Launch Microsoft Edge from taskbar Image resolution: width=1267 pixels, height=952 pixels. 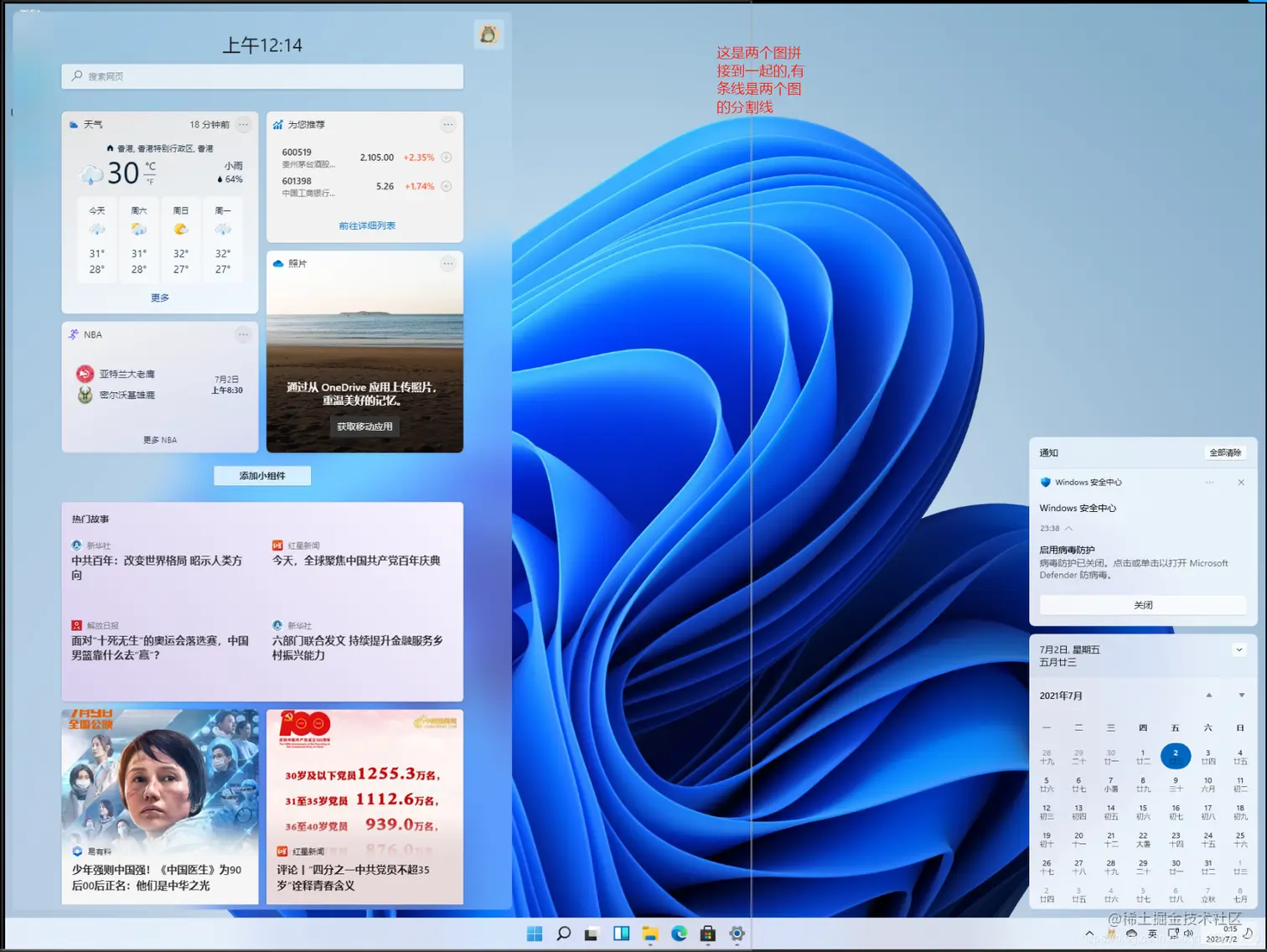click(x=679, y=934)
